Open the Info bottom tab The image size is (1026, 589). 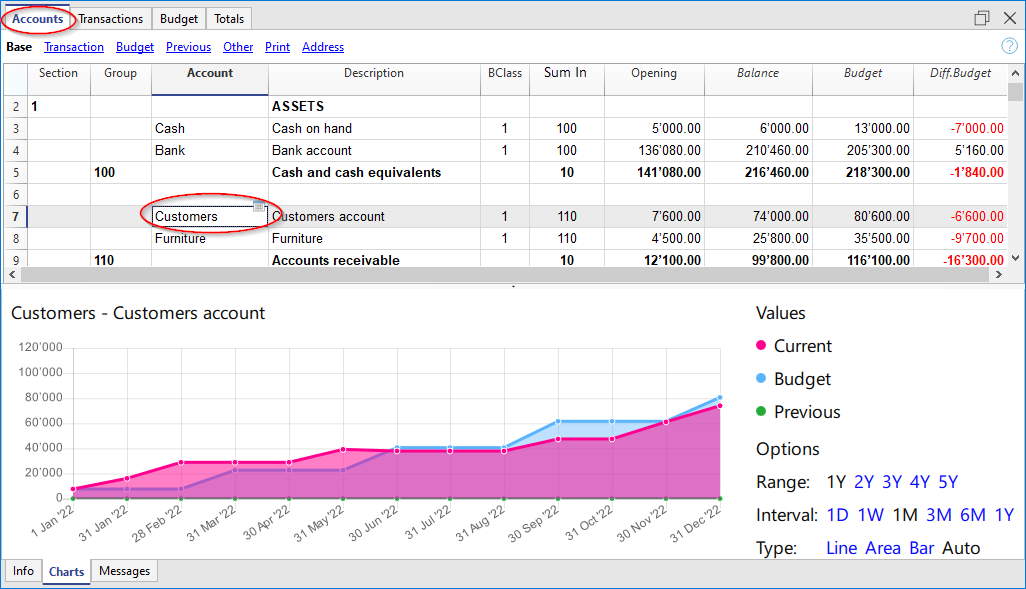click(x=23, y=571)
